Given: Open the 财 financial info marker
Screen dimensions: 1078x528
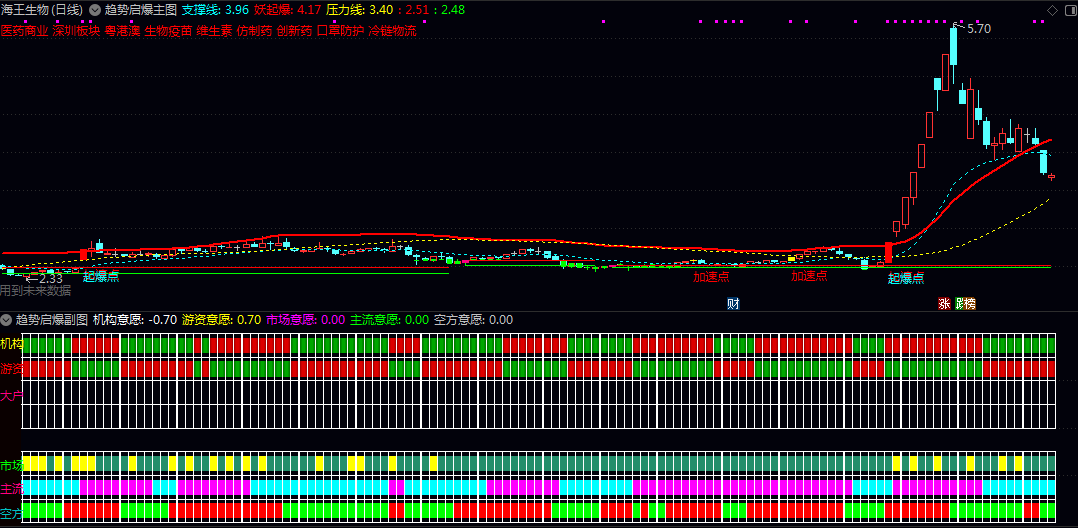Looking at the screenshot, I should pyautogui.click(x=734, y=303).
